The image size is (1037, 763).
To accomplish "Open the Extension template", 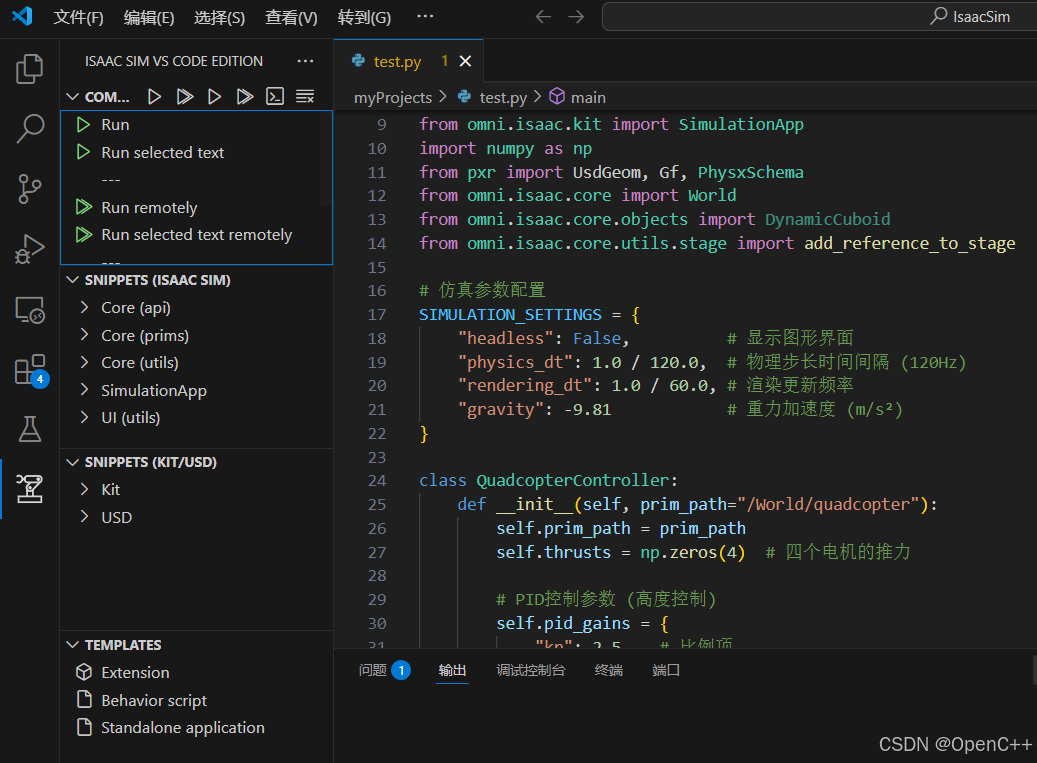I will click(196, 672).
